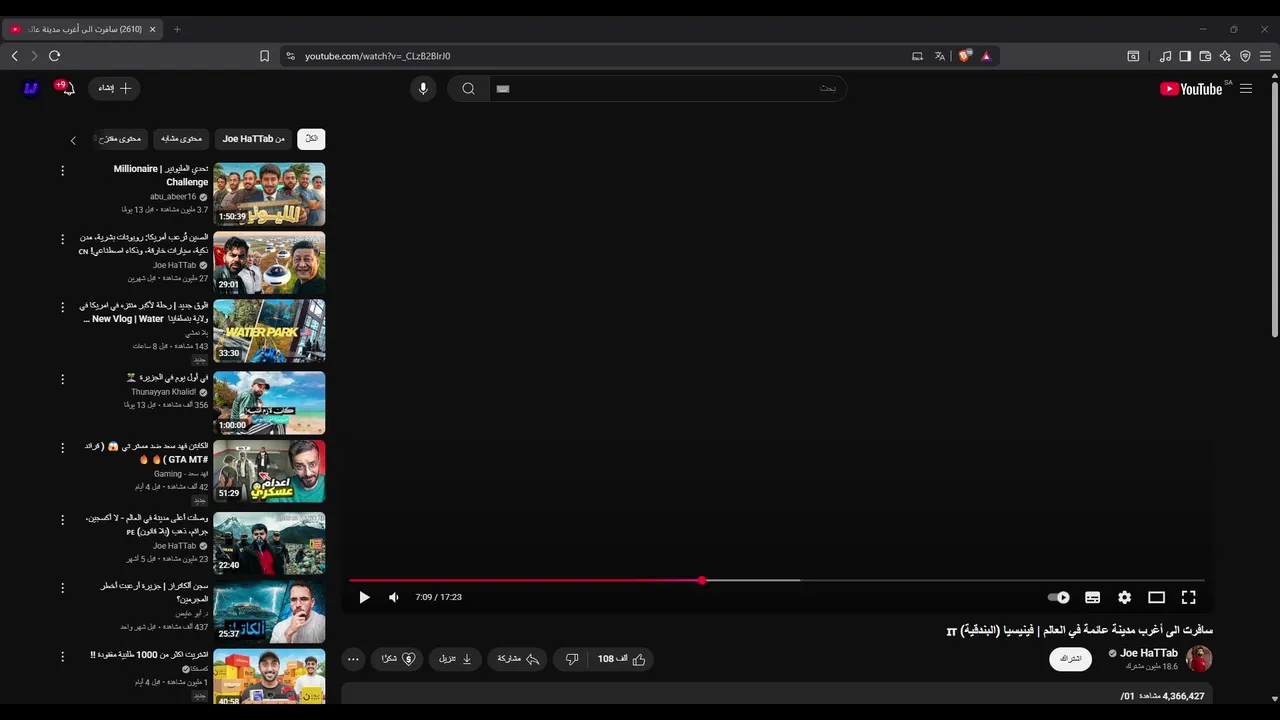Toggle subtitles with the captions icon

point(1092,597)
